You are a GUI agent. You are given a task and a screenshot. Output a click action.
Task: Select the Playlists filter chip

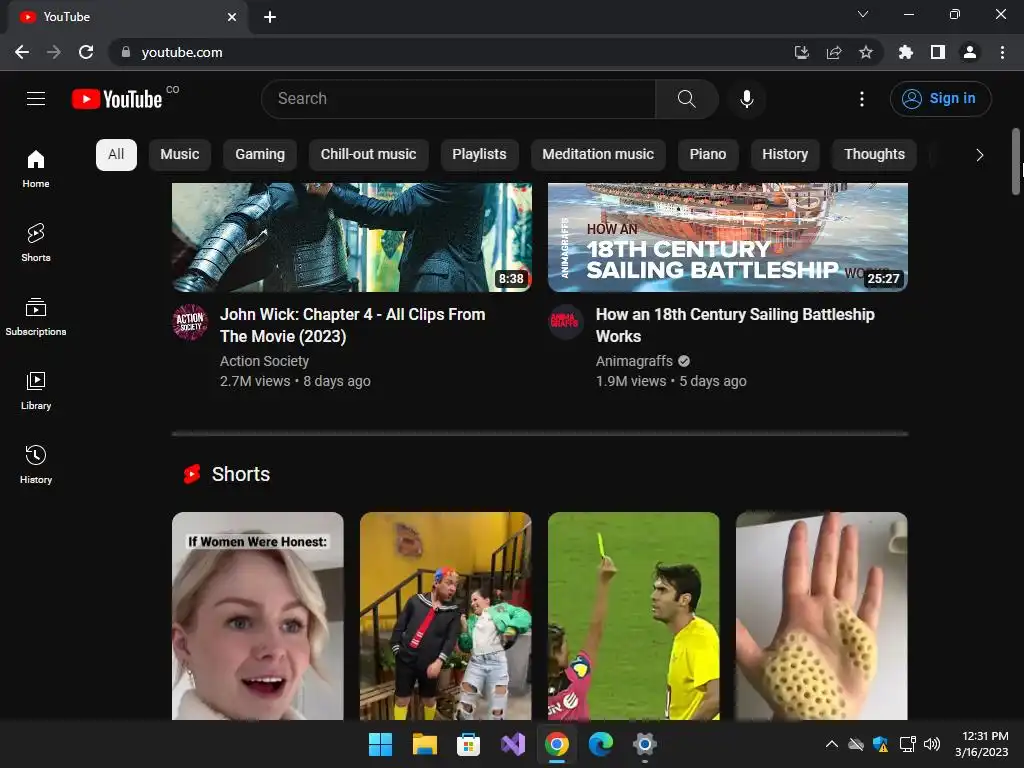479,155
